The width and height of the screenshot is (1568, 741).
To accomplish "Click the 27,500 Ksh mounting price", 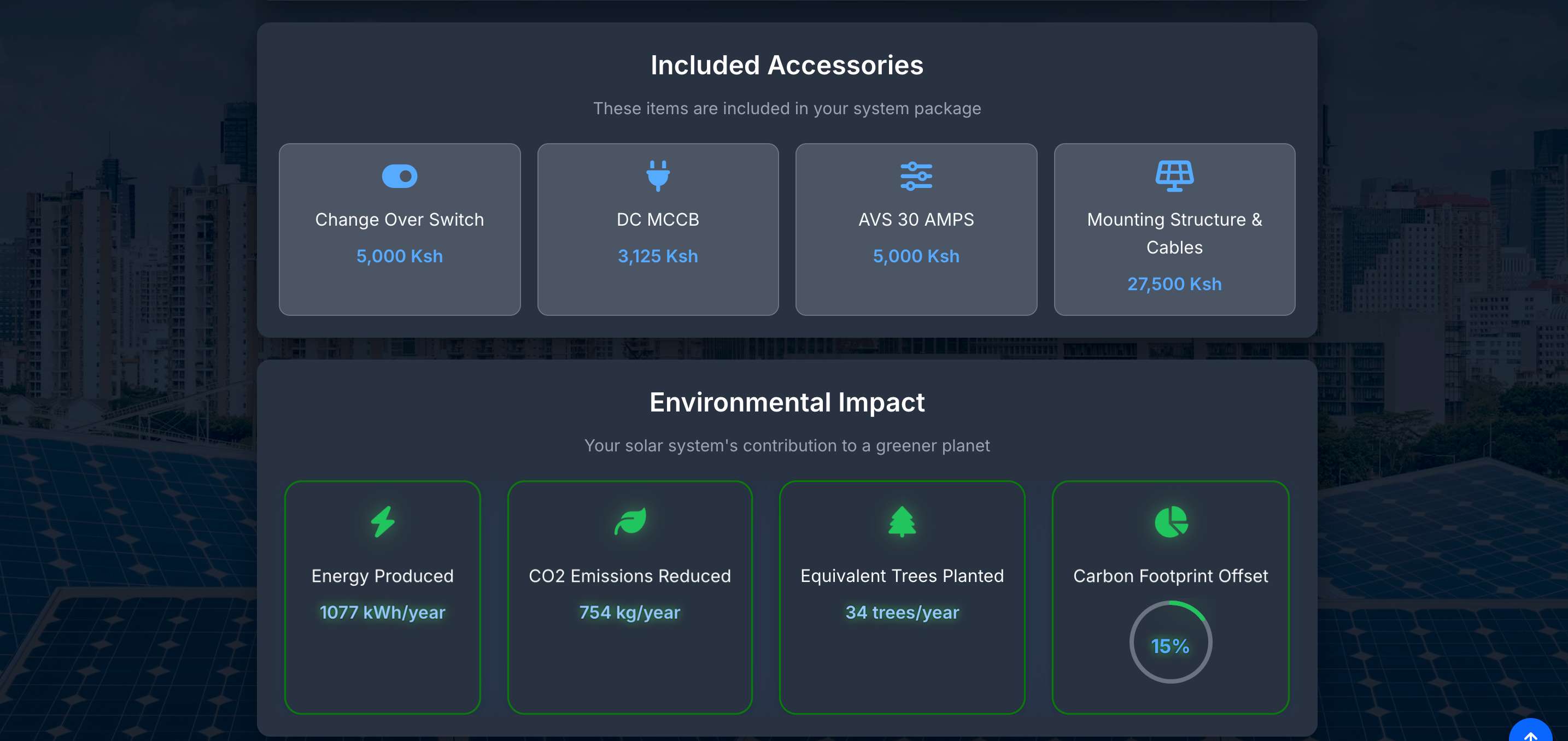I will coord(1174,284).
